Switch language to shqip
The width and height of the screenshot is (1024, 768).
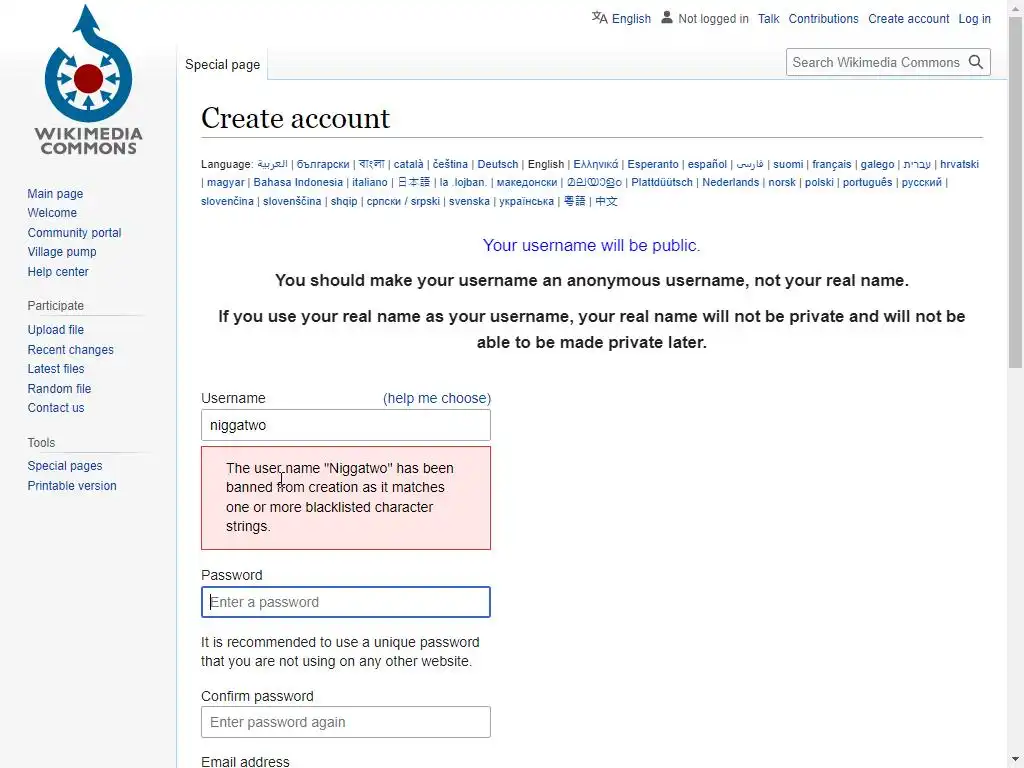click(x=344, y=201)
